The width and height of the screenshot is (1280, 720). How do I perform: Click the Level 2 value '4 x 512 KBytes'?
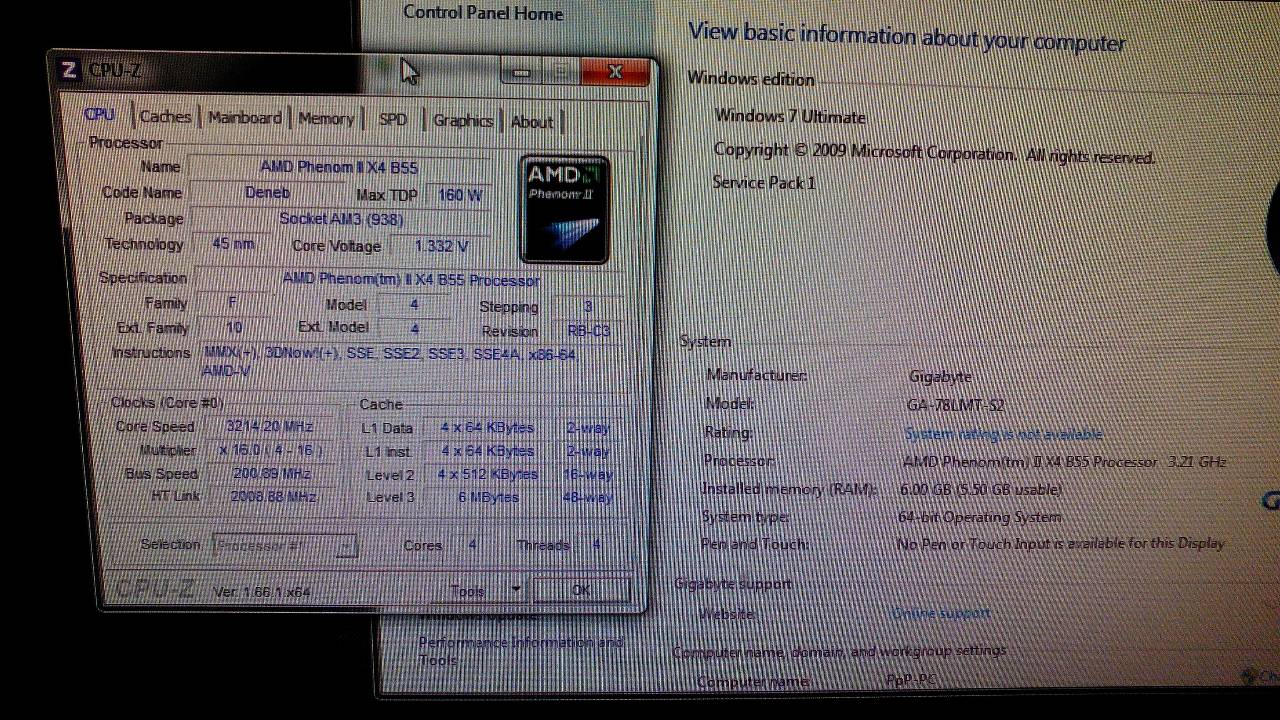(488, 475)
